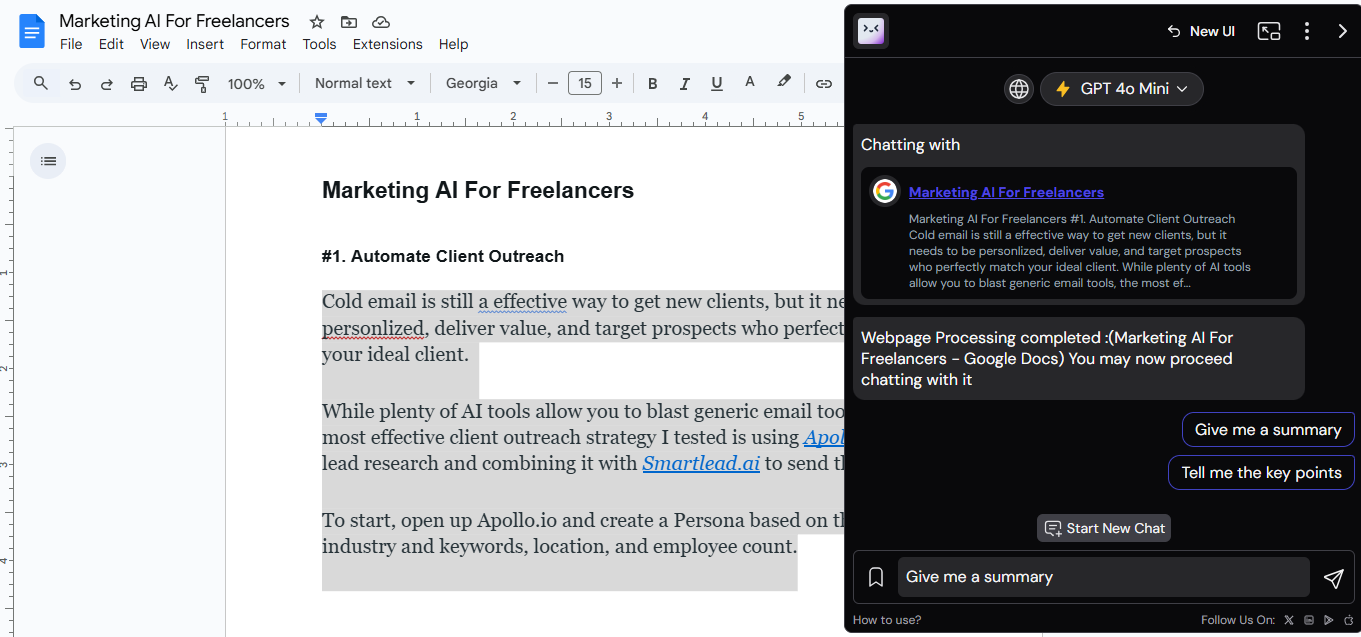Click the chat message input field

point(1103,577)
